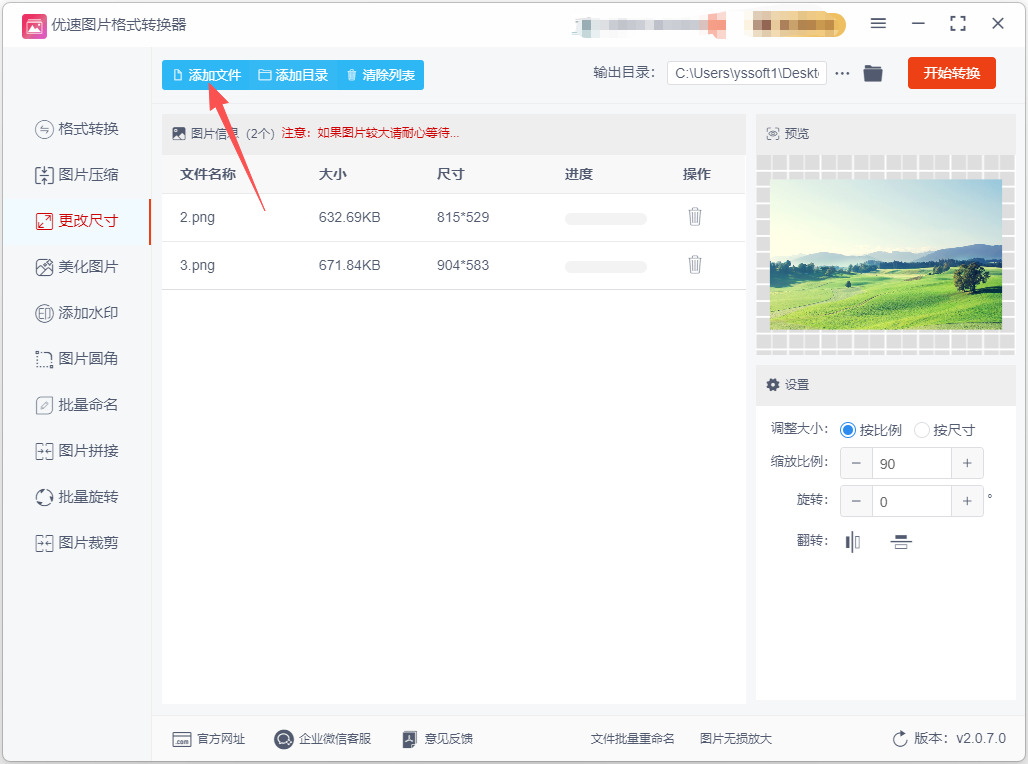
Task: Open the 官方网址 official website link
Action: click(208, 739)
